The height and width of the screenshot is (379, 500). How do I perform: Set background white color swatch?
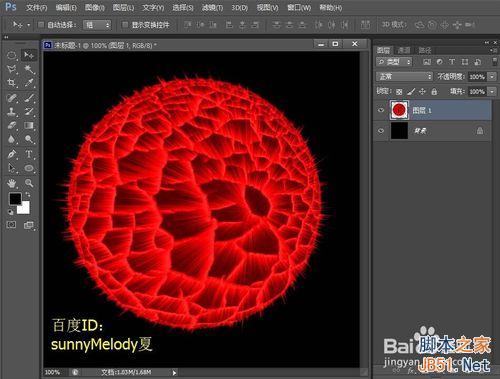[25, 209]
